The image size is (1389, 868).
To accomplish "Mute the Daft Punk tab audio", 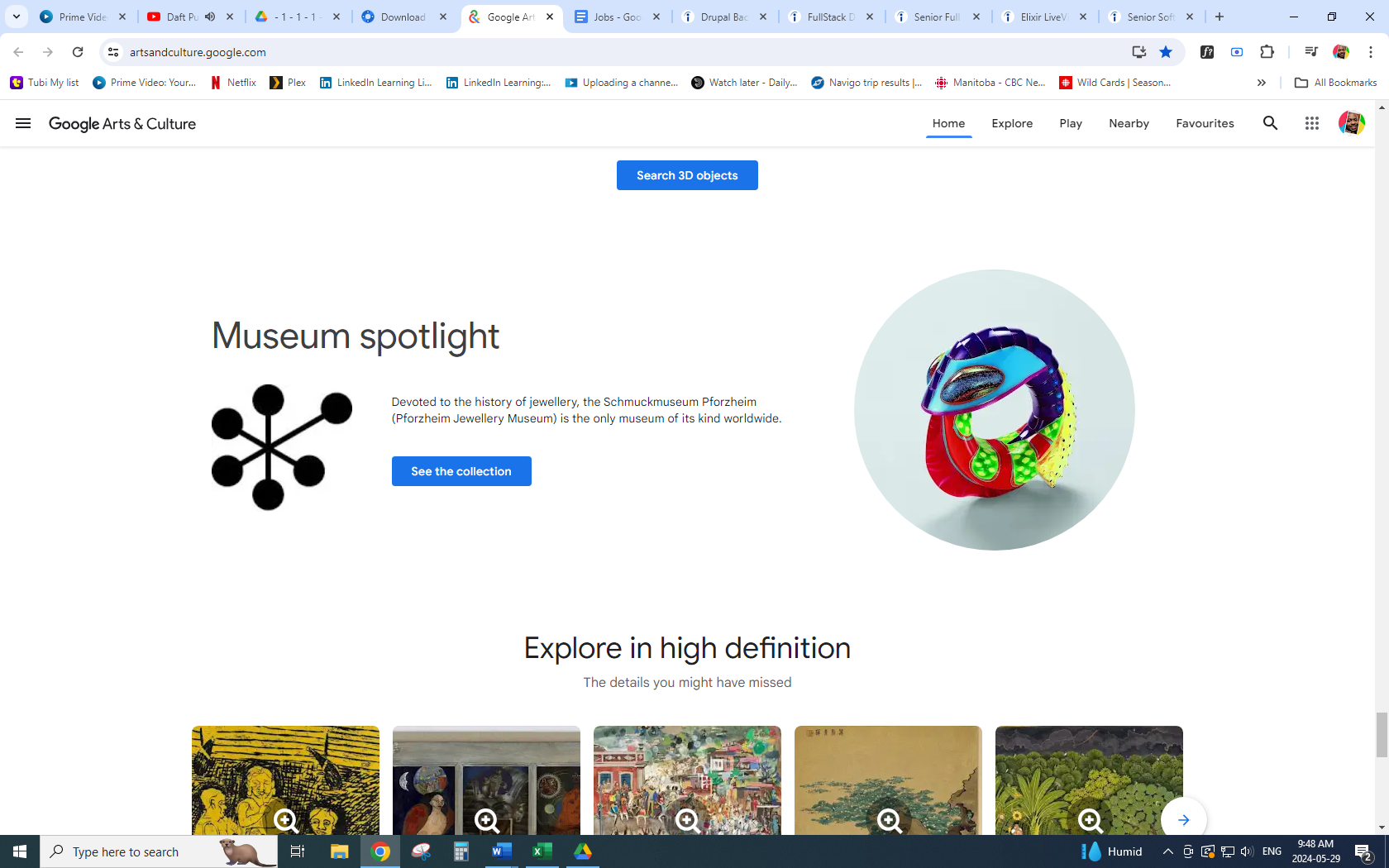I will (210, 17).
